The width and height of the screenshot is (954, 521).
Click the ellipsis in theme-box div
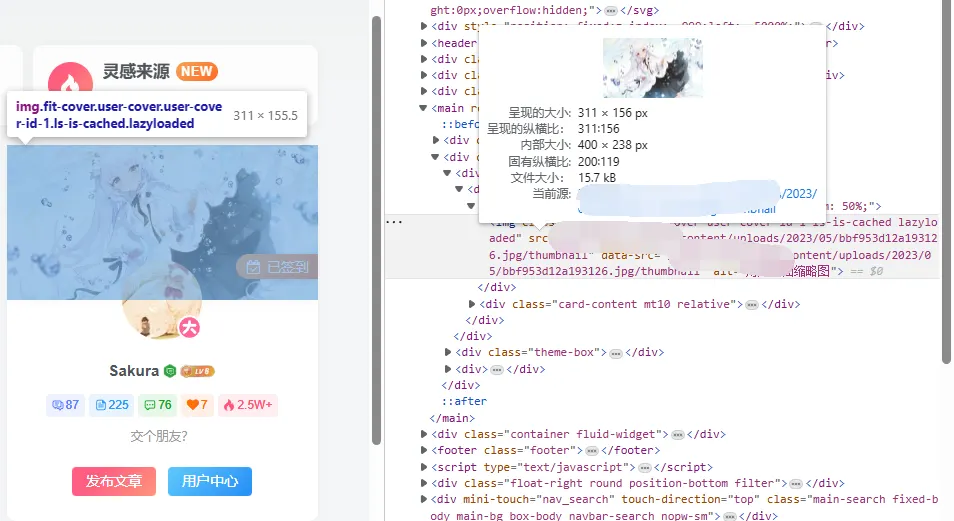(x=616, y=353)
